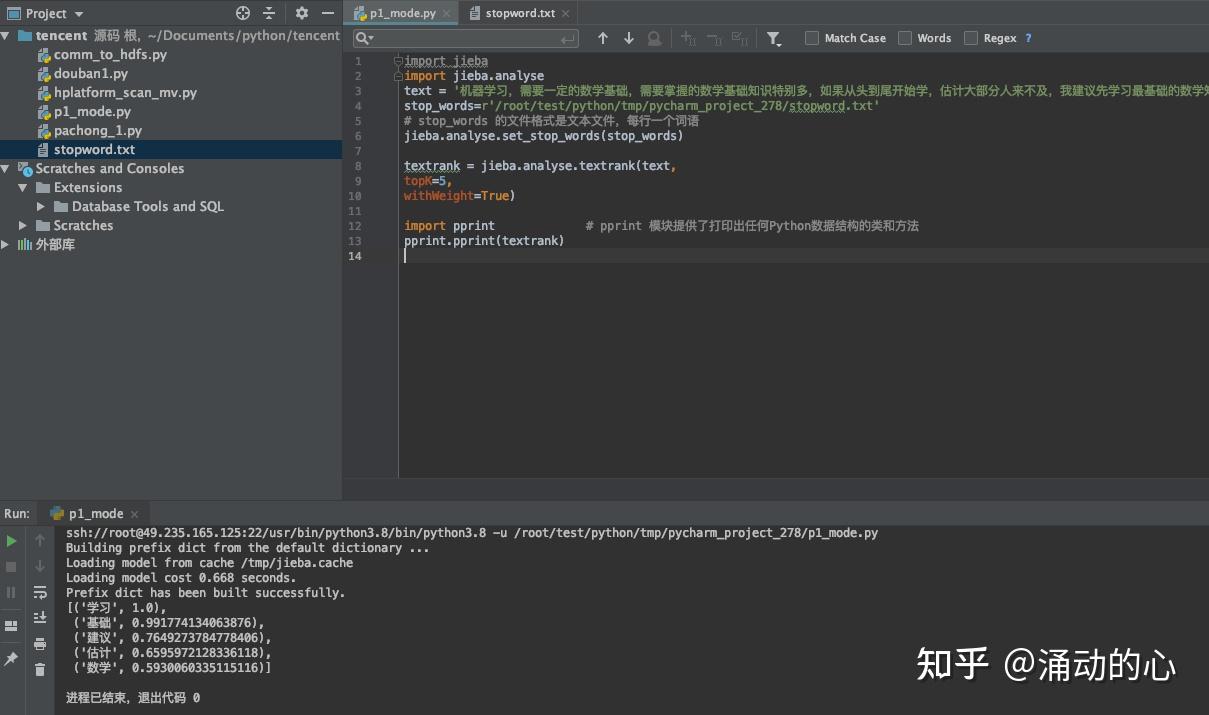Open Project panel settings gear
The height and width of the screenshot is (715, 1209).
[300, 13]
